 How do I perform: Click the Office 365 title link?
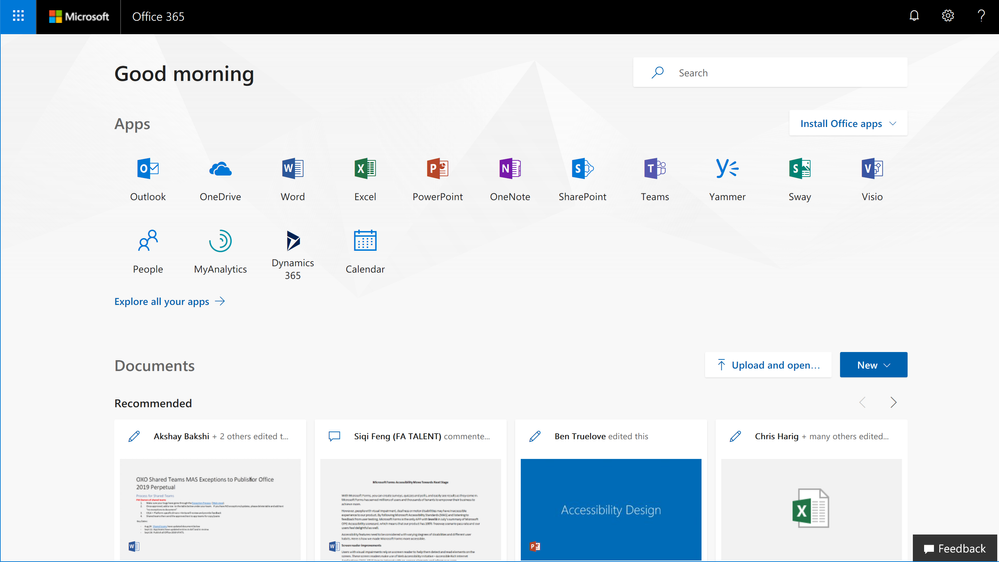point(158,17)
